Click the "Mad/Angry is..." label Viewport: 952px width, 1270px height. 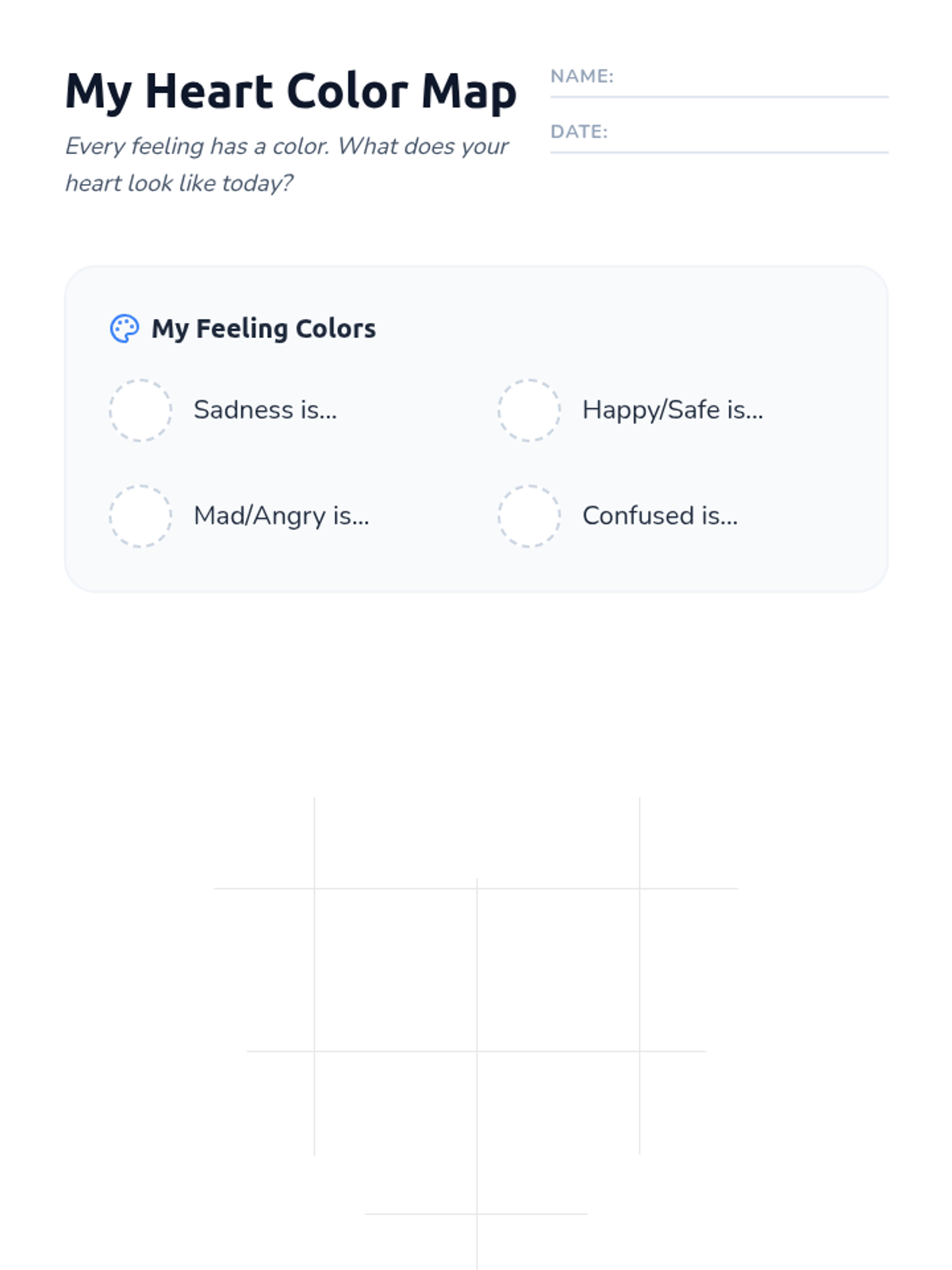click(282, 516)
